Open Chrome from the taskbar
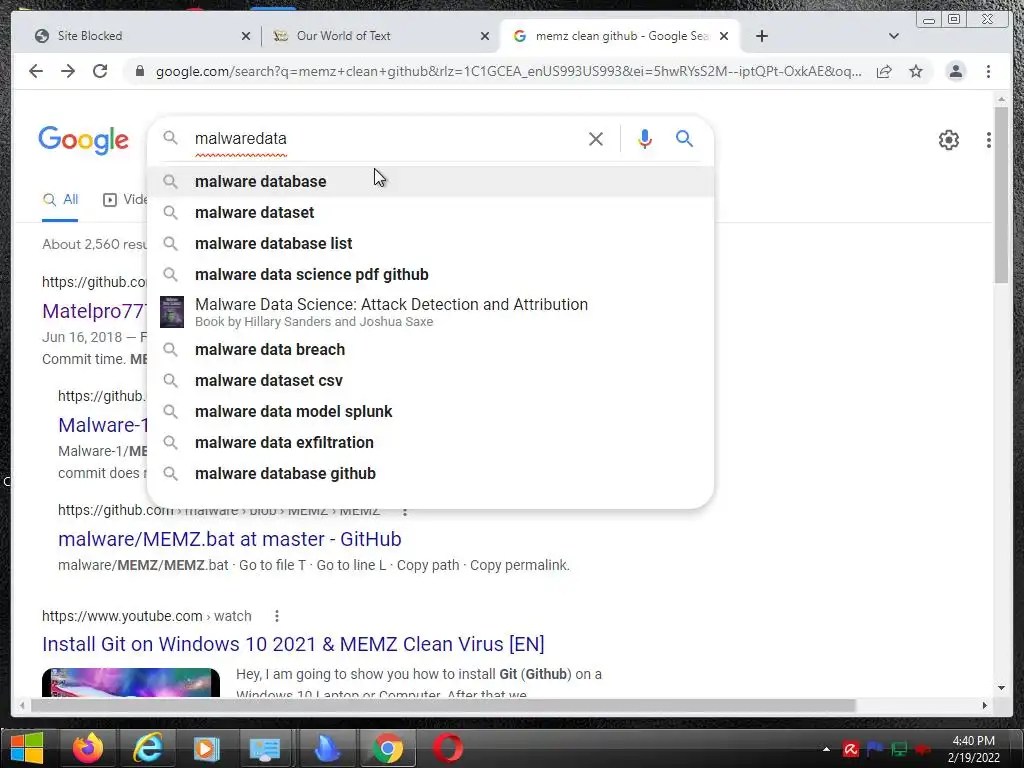This screenshot has width=1024, height=768. pyautogui.click(x=387, y=748)
